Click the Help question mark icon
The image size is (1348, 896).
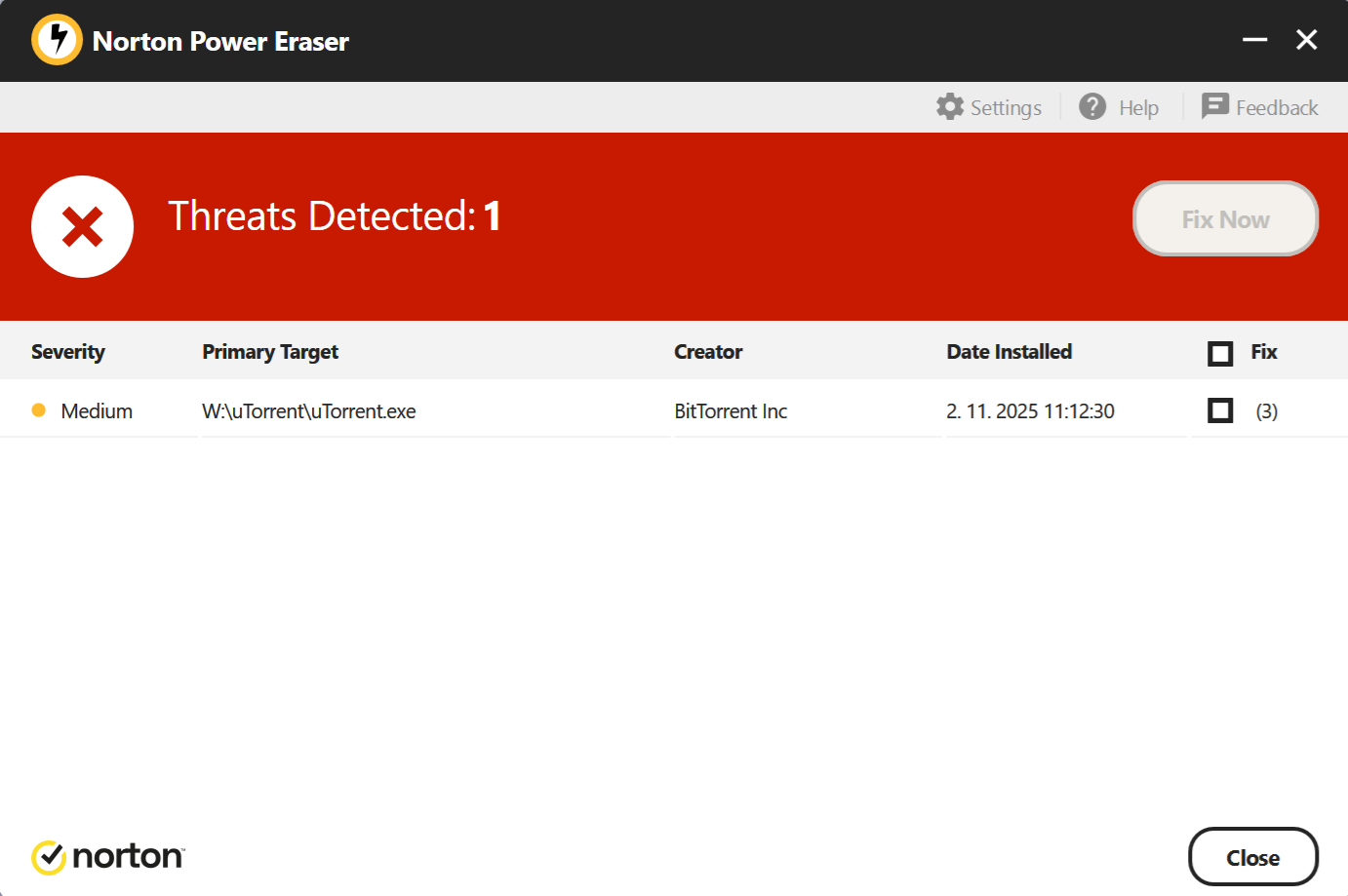[x=1092, y=106]
